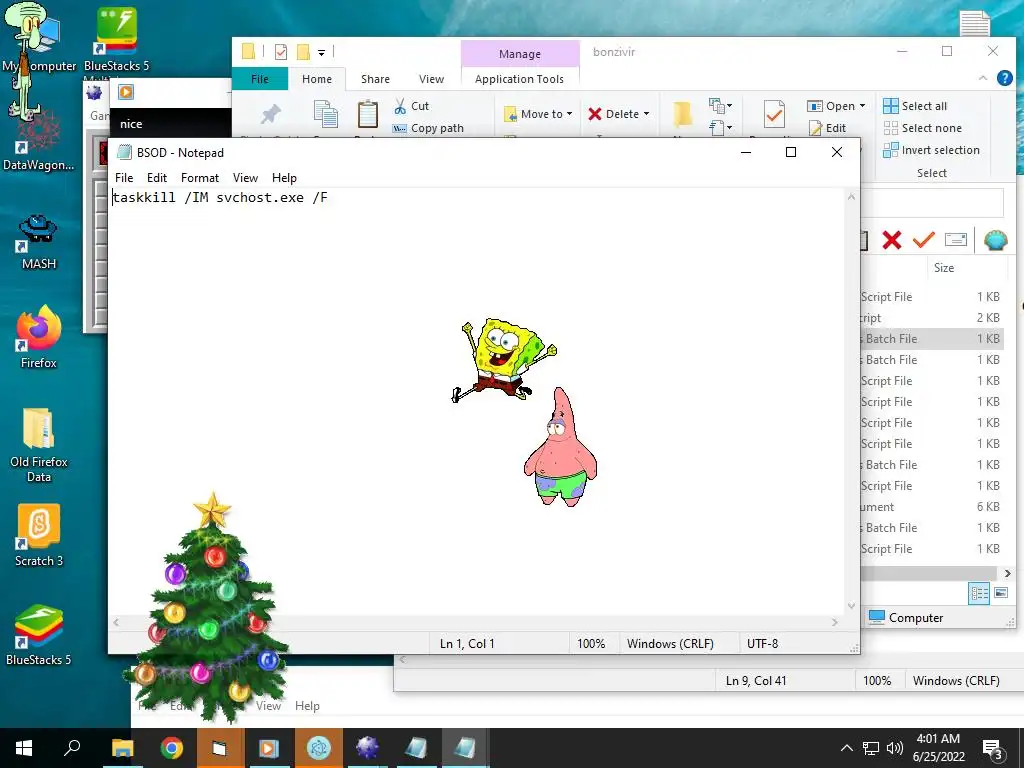Click the taskkill text line in Notepad
1024x768 pixels.
219,197
